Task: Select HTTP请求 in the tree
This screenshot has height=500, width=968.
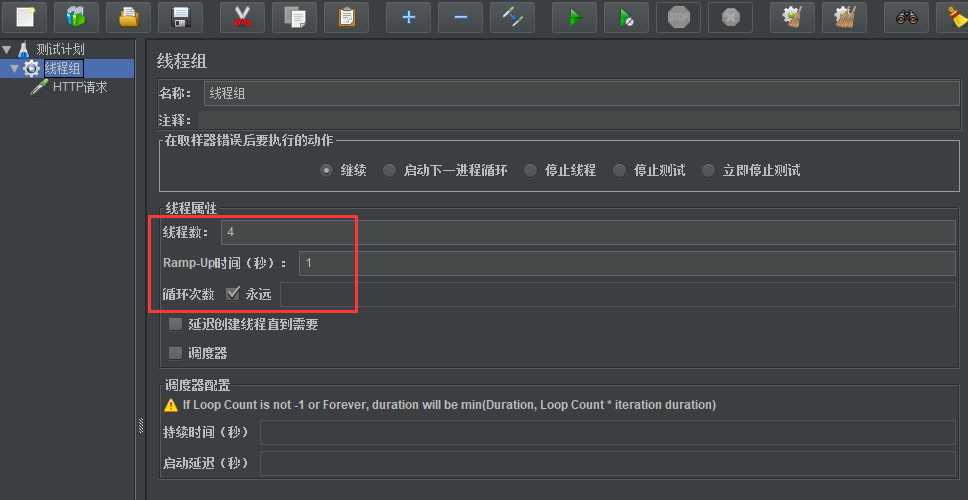Action: tap(79, 87)
